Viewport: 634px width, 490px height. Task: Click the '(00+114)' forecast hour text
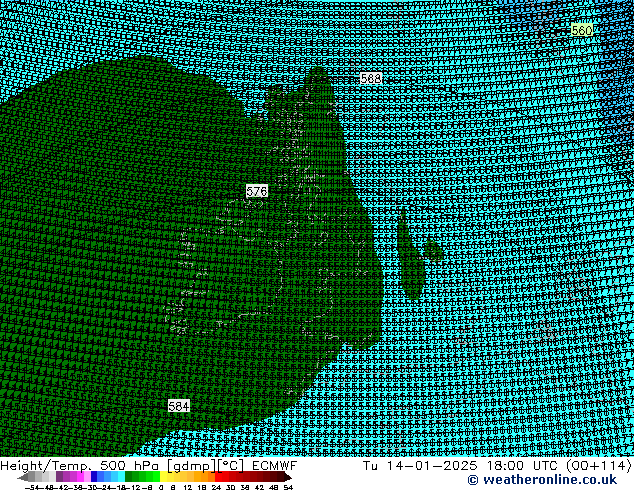[599, 466]
